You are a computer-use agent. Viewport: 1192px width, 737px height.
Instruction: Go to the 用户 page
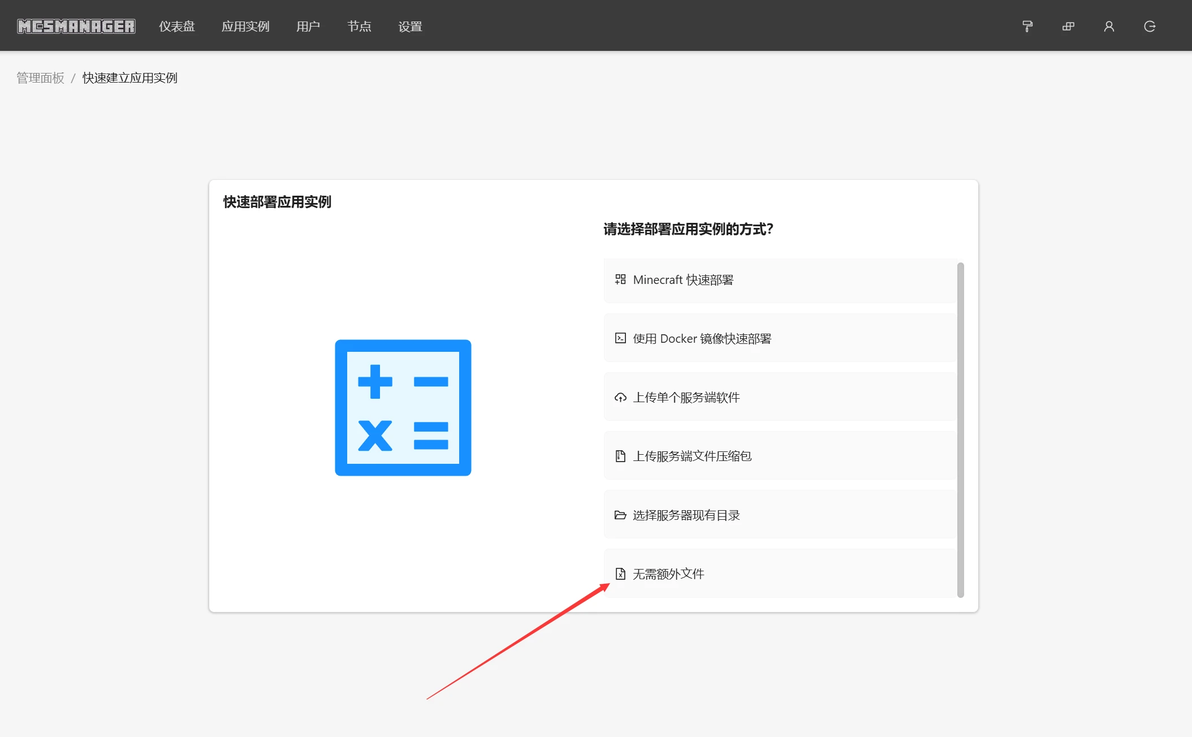point(308,26)
